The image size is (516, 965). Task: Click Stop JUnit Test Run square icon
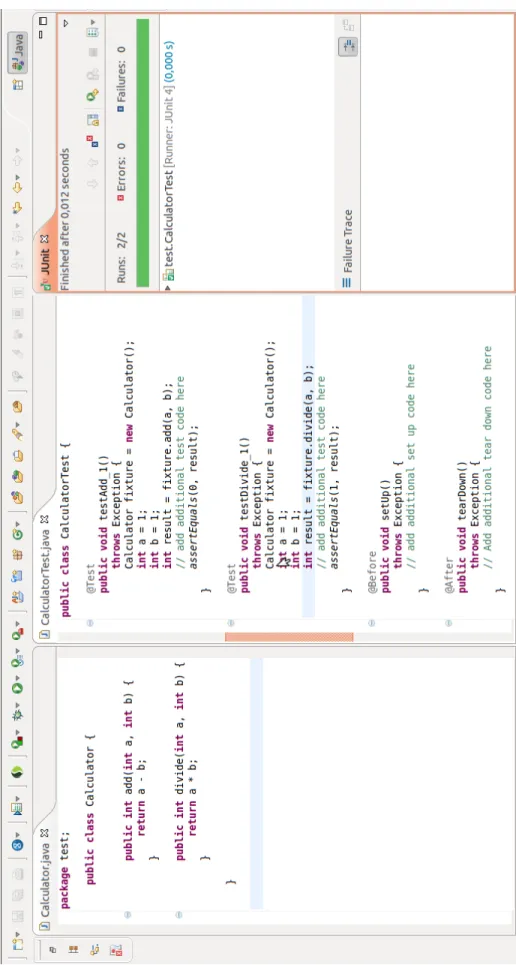[93, 52]
